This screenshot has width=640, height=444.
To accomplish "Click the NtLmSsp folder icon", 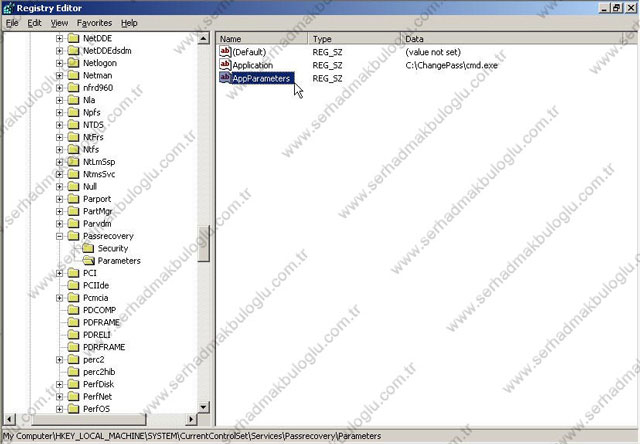I will click(x=73, y=162).
